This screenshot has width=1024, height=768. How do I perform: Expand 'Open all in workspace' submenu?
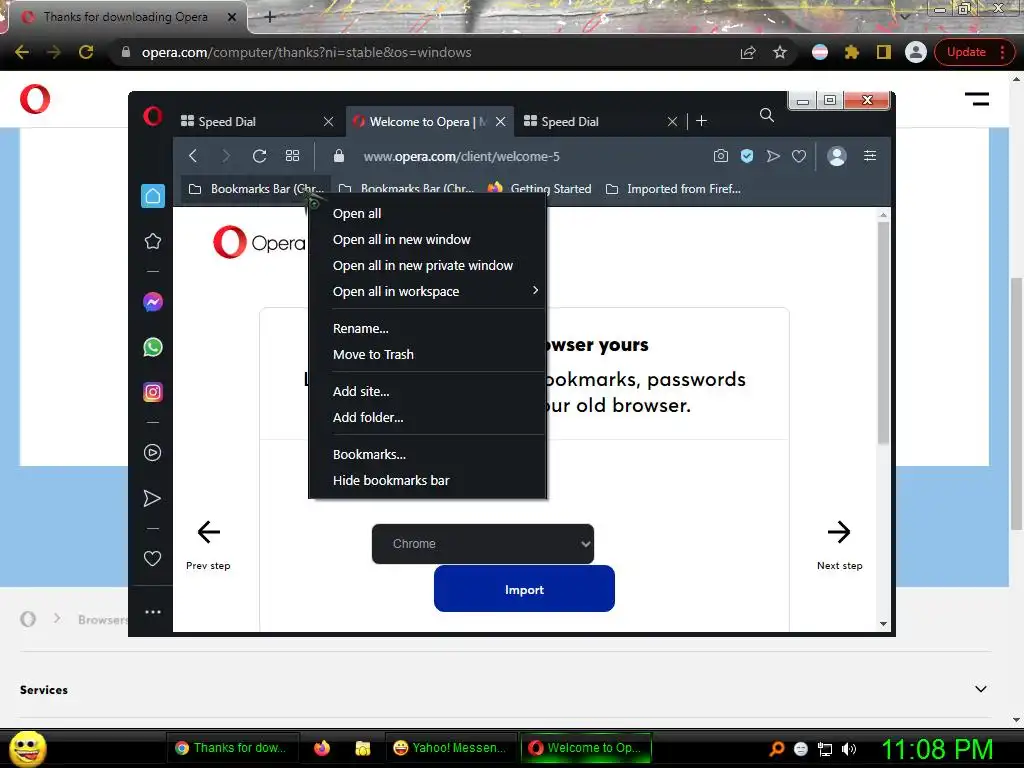(x=428, y=291)
